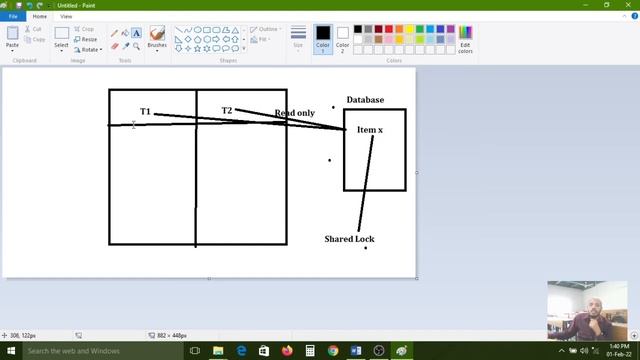
Task: Click the Redo arrow in title bar
Action: pyautogui.click(x=40, y=5)
